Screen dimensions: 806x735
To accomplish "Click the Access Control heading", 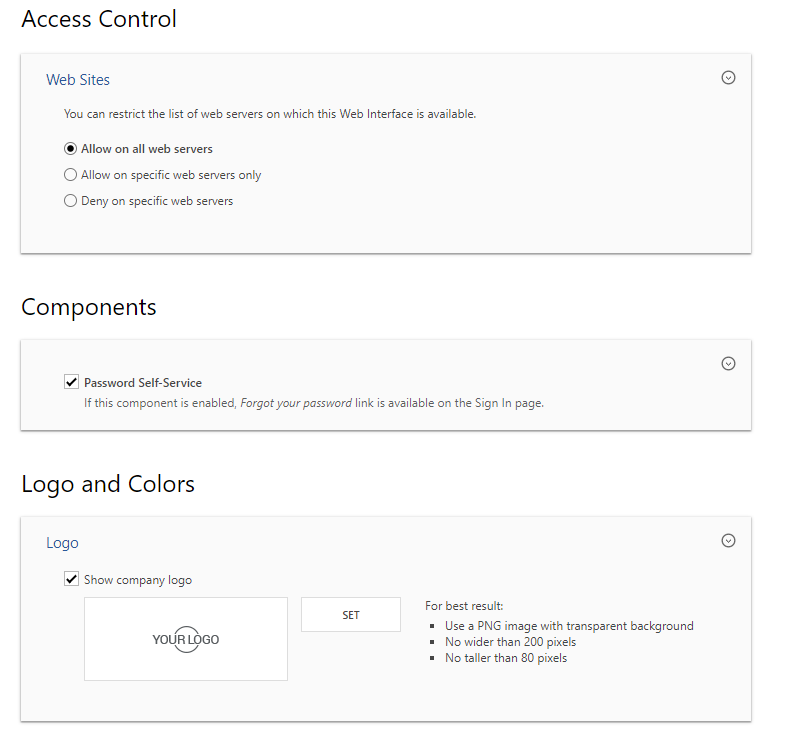I will pos(99,20).
